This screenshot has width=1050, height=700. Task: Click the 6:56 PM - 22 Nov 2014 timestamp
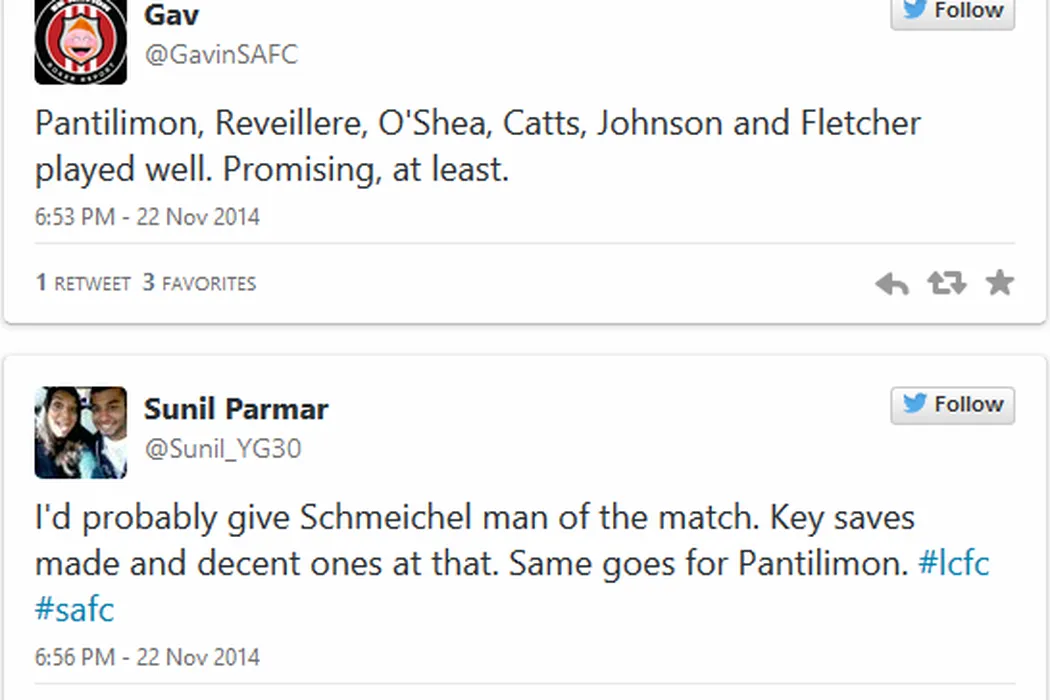[147, 657]
